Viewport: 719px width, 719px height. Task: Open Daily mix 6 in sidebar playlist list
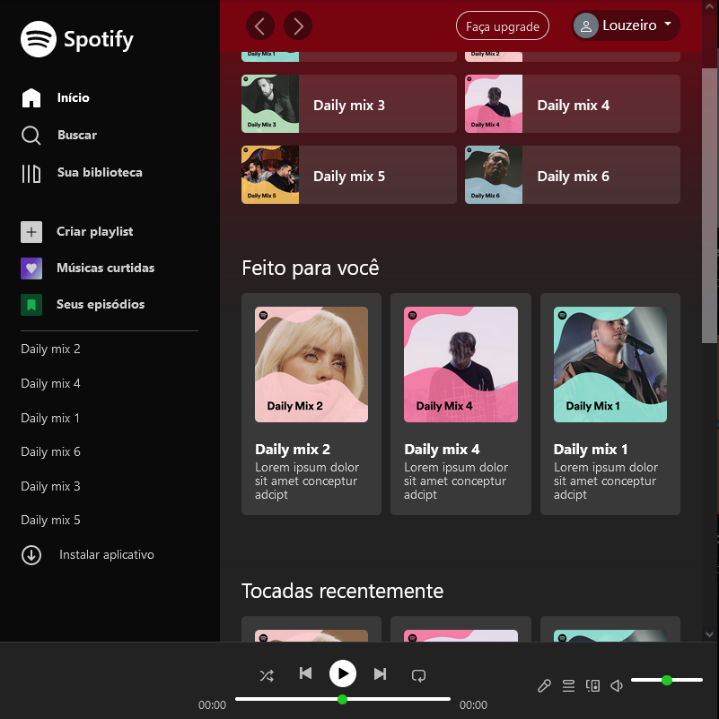(x=50, y=452)
